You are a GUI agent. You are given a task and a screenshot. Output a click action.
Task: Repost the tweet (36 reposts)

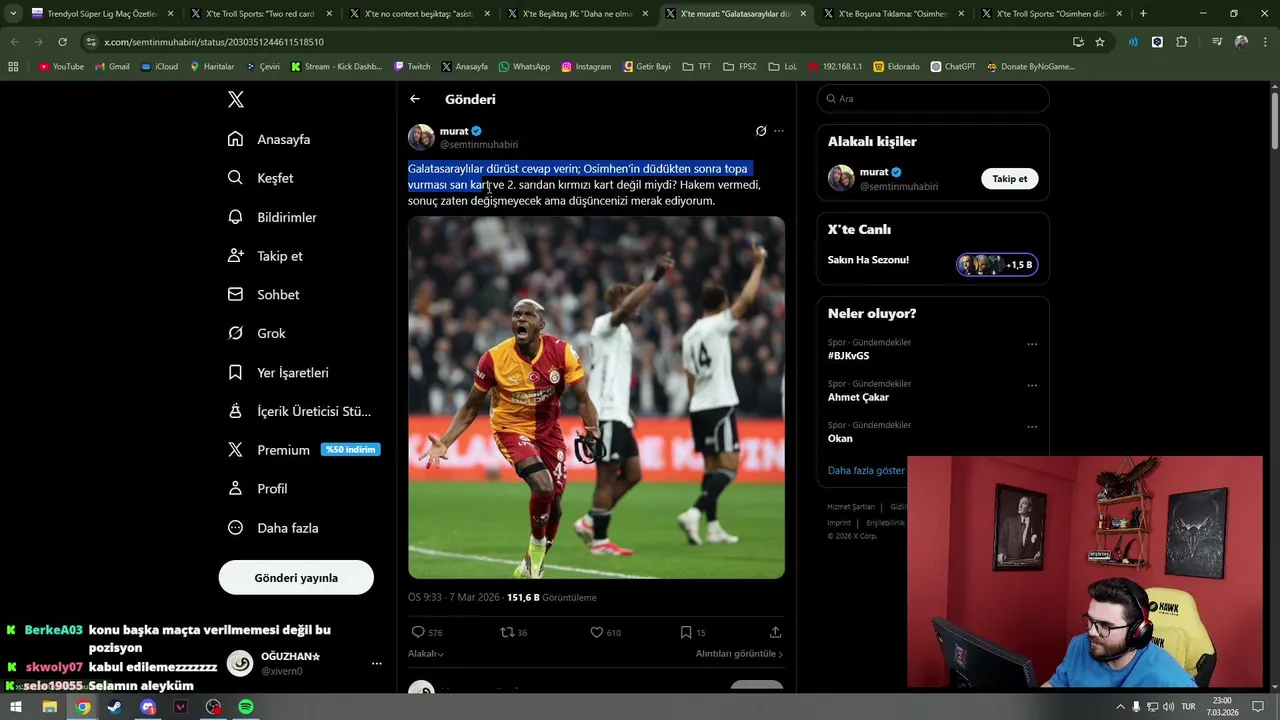(x=514, y=632)
